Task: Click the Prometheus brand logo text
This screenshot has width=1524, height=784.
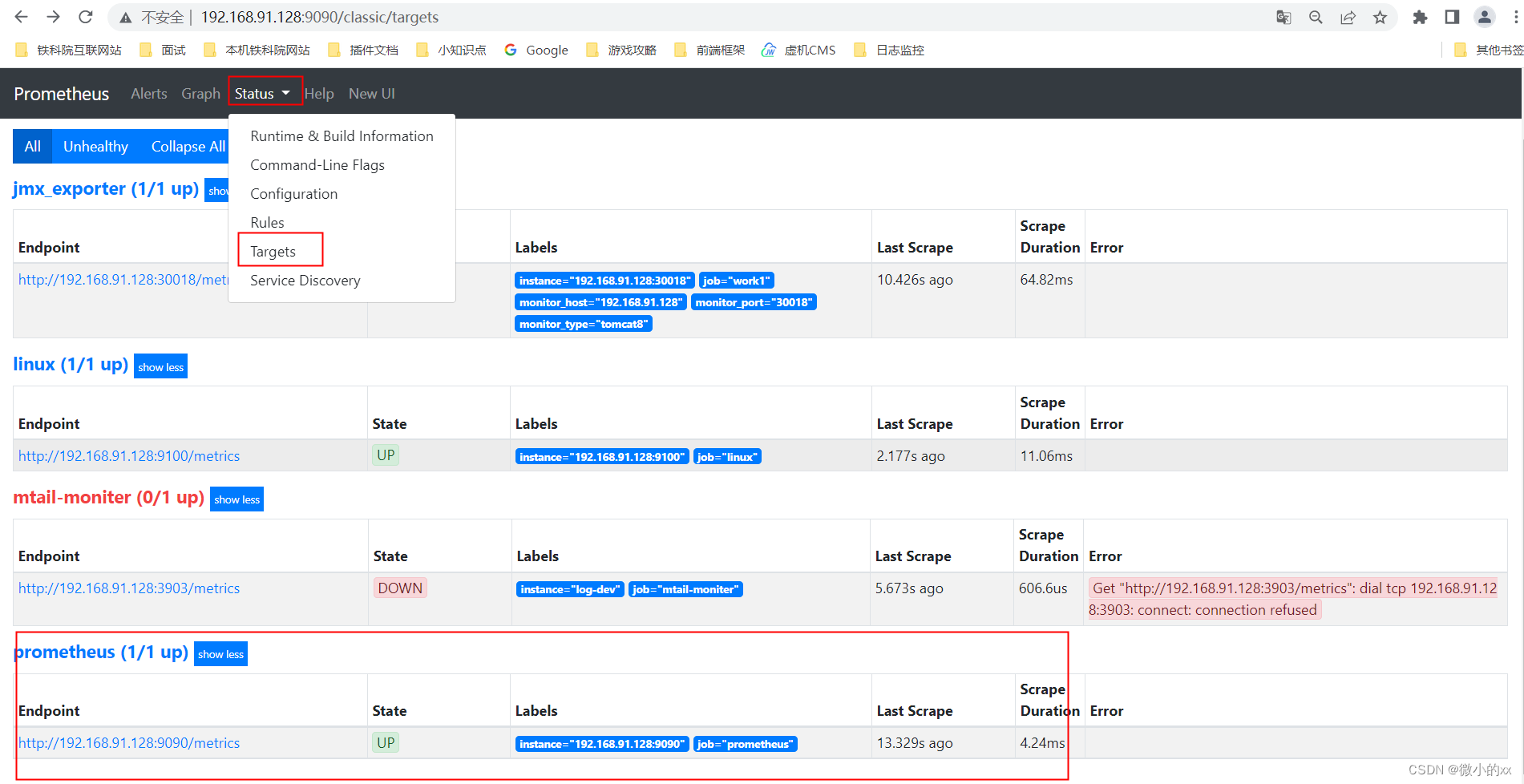Action: click(x=61, y=94)
